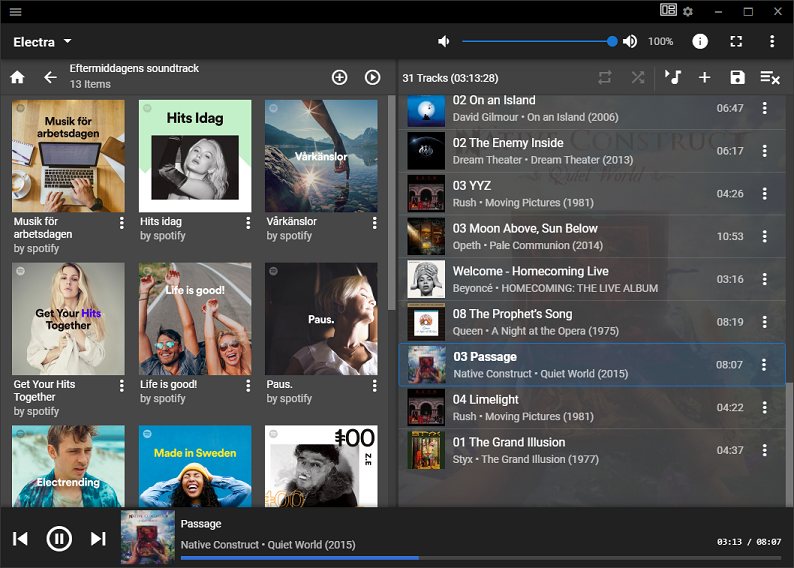Open the layout view switcher icon
The width and height of the screenshot is (794, 568).
(x=668, y=10)
